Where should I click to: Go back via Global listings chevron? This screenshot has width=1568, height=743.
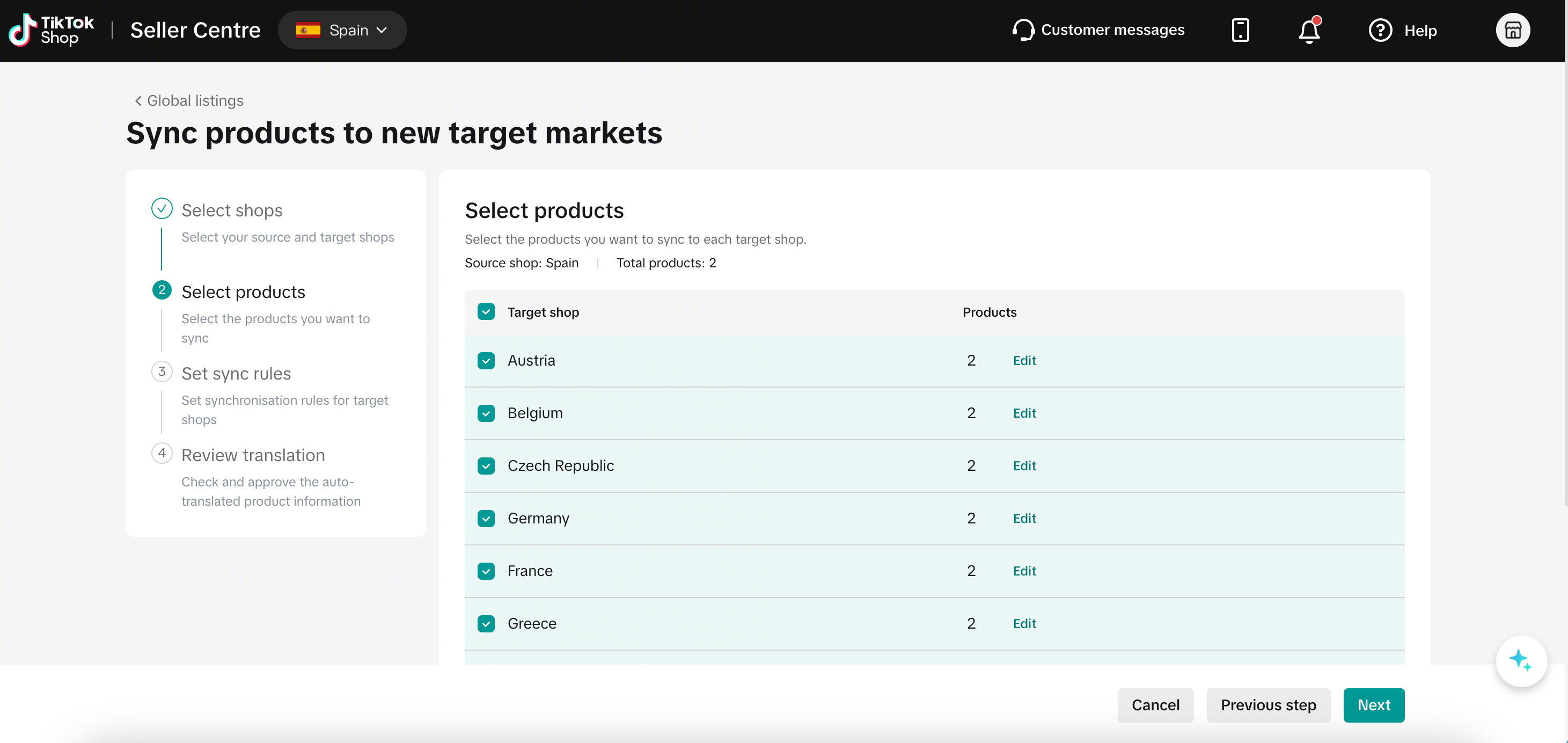coord(138,100)
